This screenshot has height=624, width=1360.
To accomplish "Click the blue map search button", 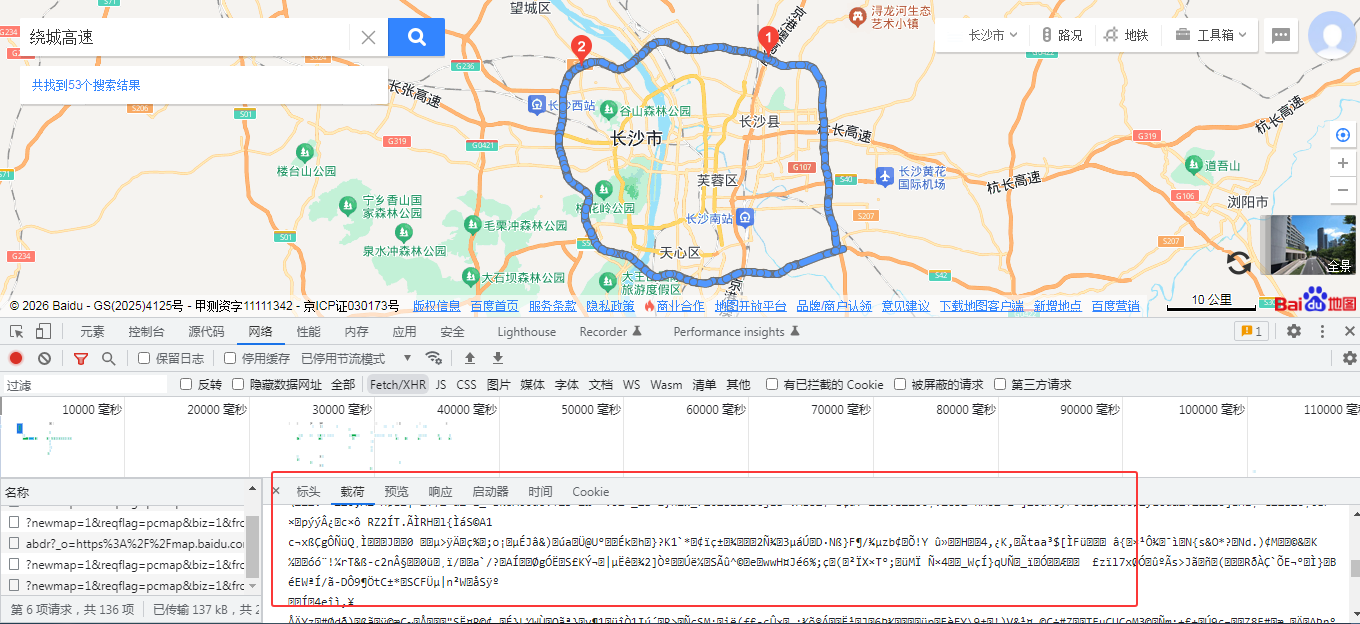I will point(416,37).
